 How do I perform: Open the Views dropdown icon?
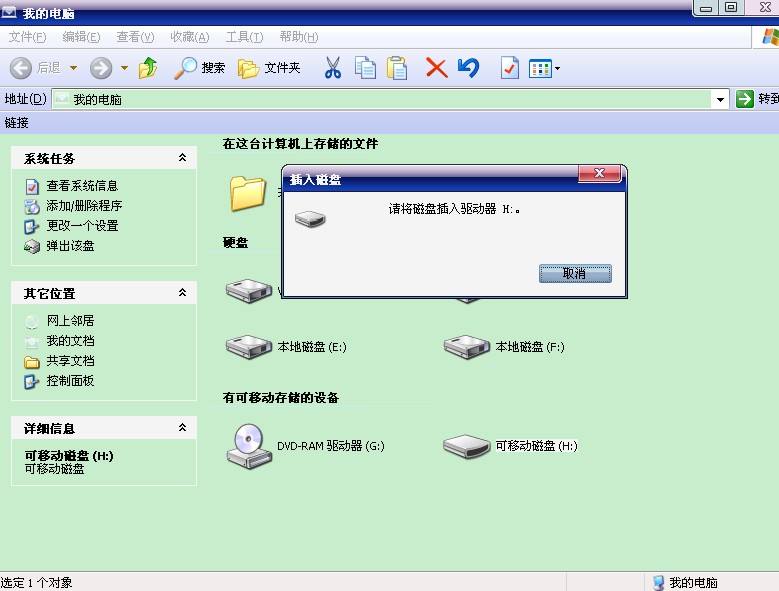545,69
